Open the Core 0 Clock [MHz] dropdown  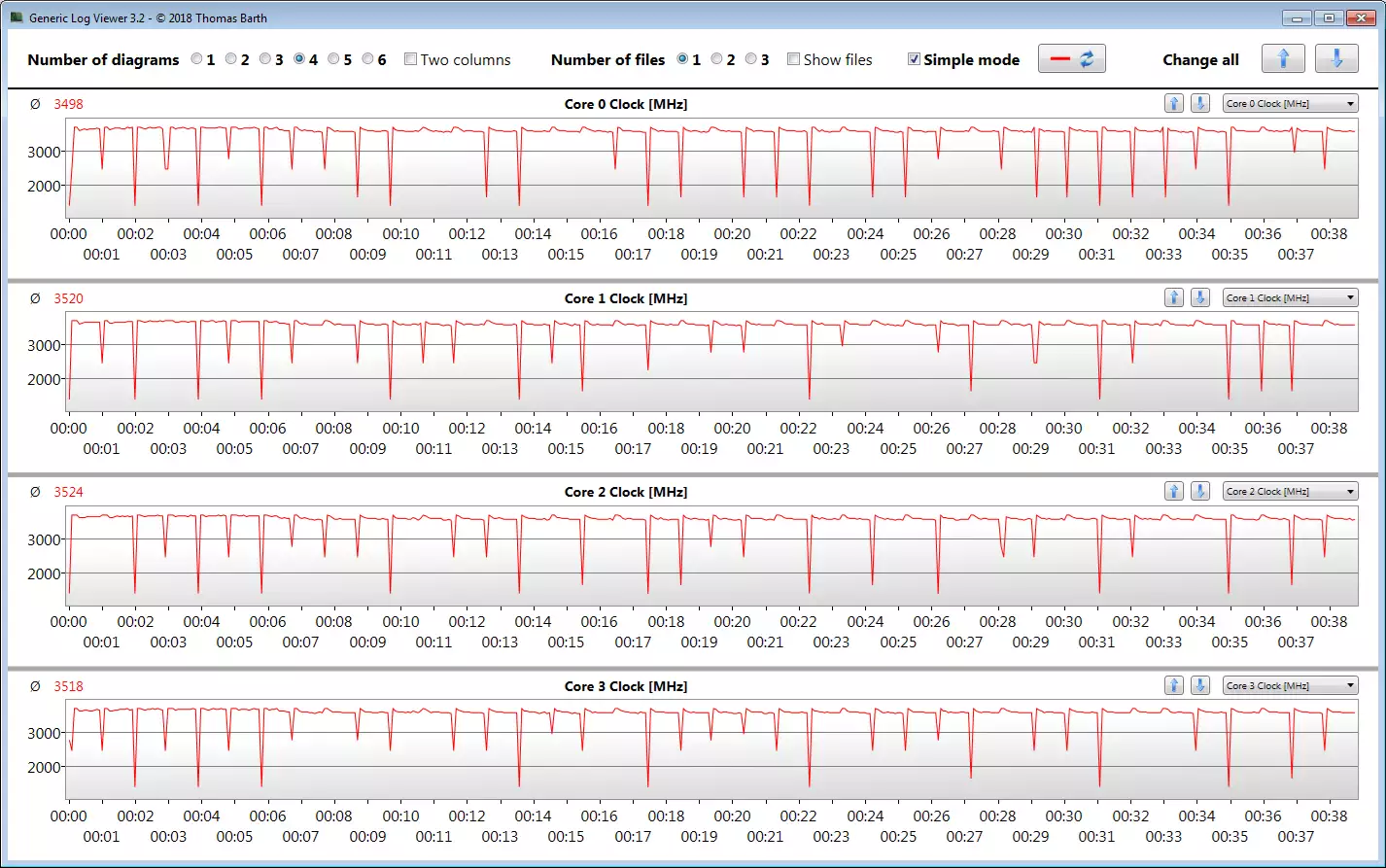1290,104
